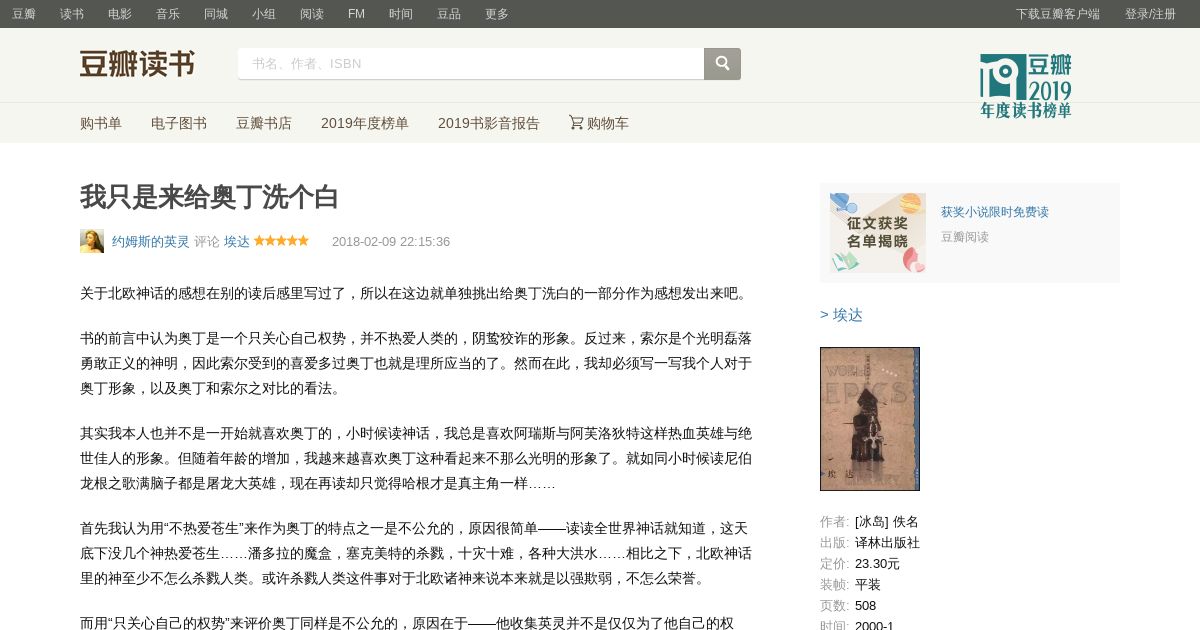Open 小组 in top navigation
This screenshot has height=630, width=1200.
click(264, 14)
